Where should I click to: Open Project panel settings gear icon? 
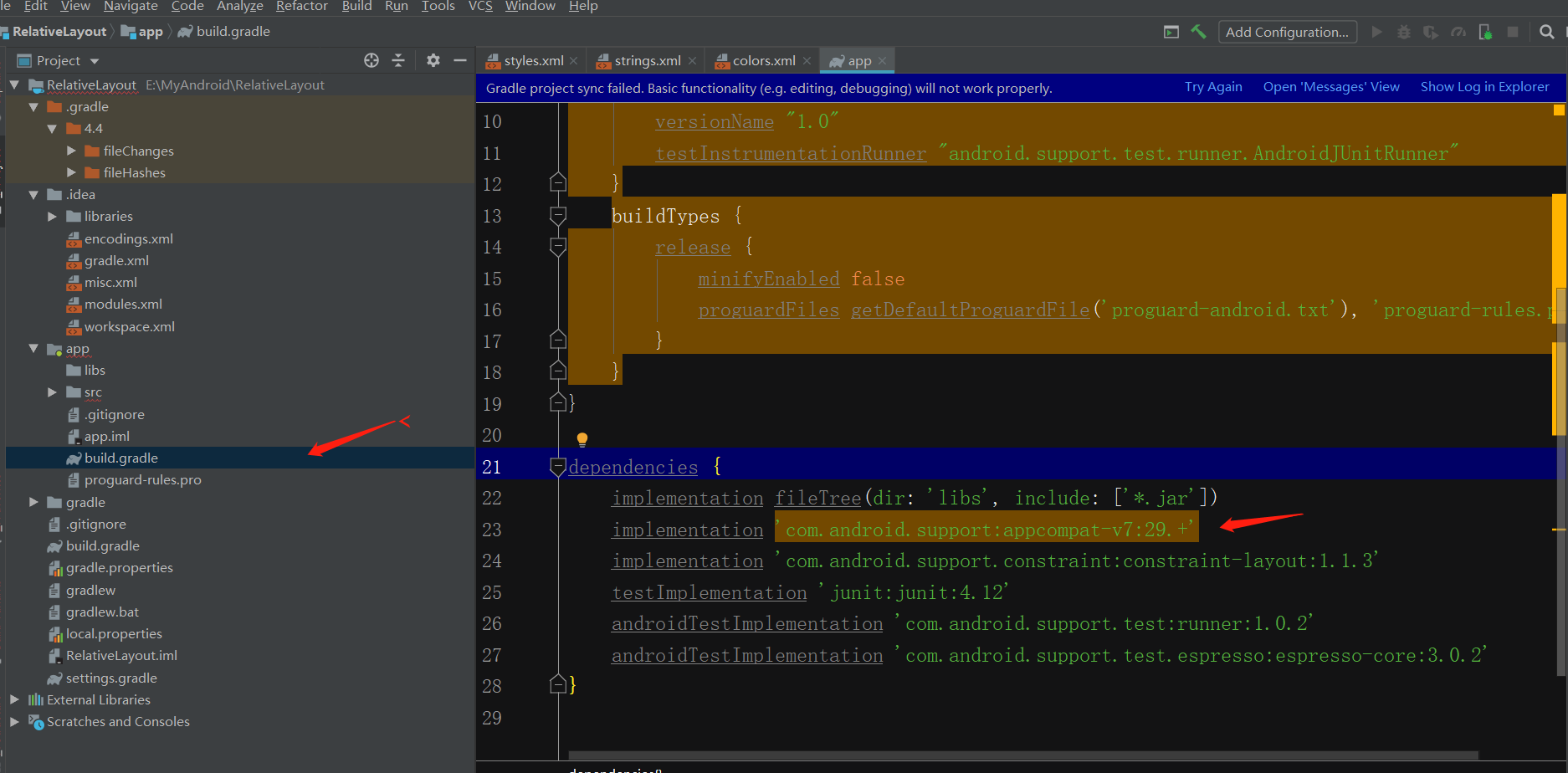(433, 60)
